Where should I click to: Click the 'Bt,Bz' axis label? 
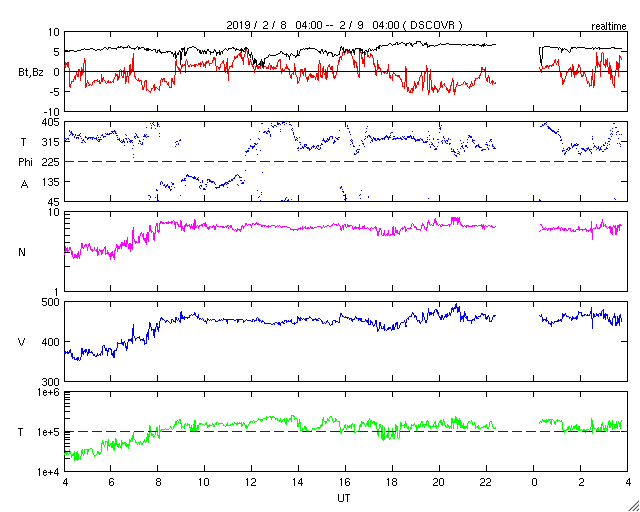(31, 74)
